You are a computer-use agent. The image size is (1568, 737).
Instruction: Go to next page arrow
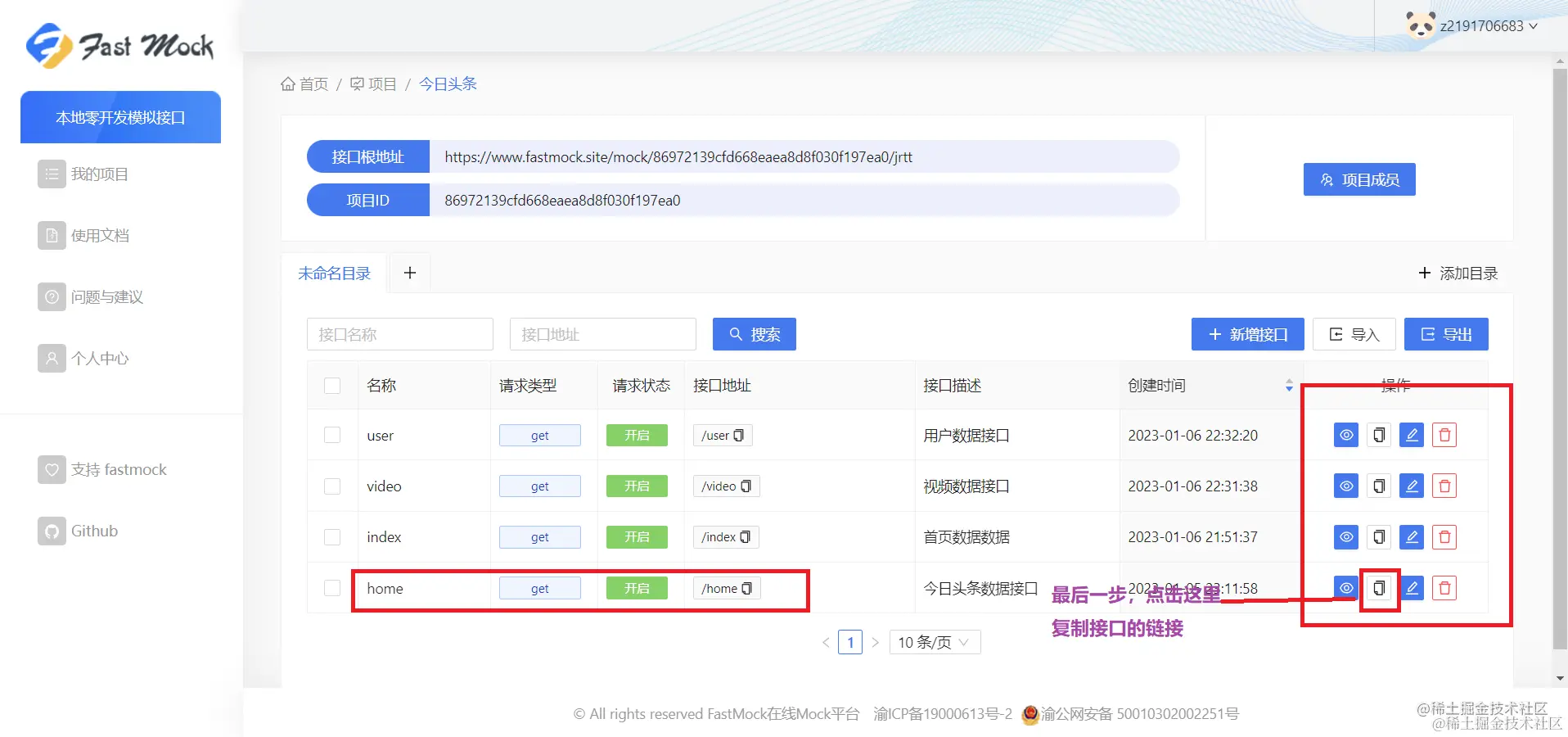pyautogui.click(x=875, y=642)
